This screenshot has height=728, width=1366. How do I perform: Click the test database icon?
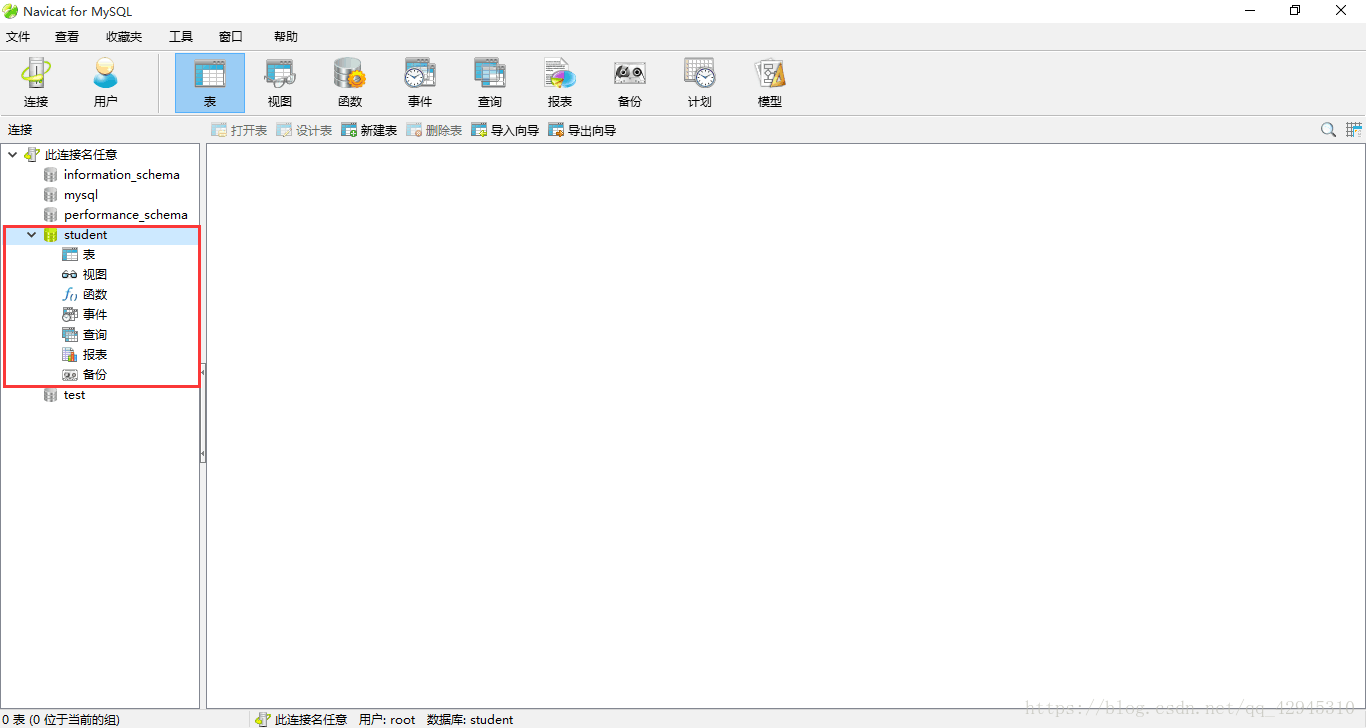(x=51, y=395)
